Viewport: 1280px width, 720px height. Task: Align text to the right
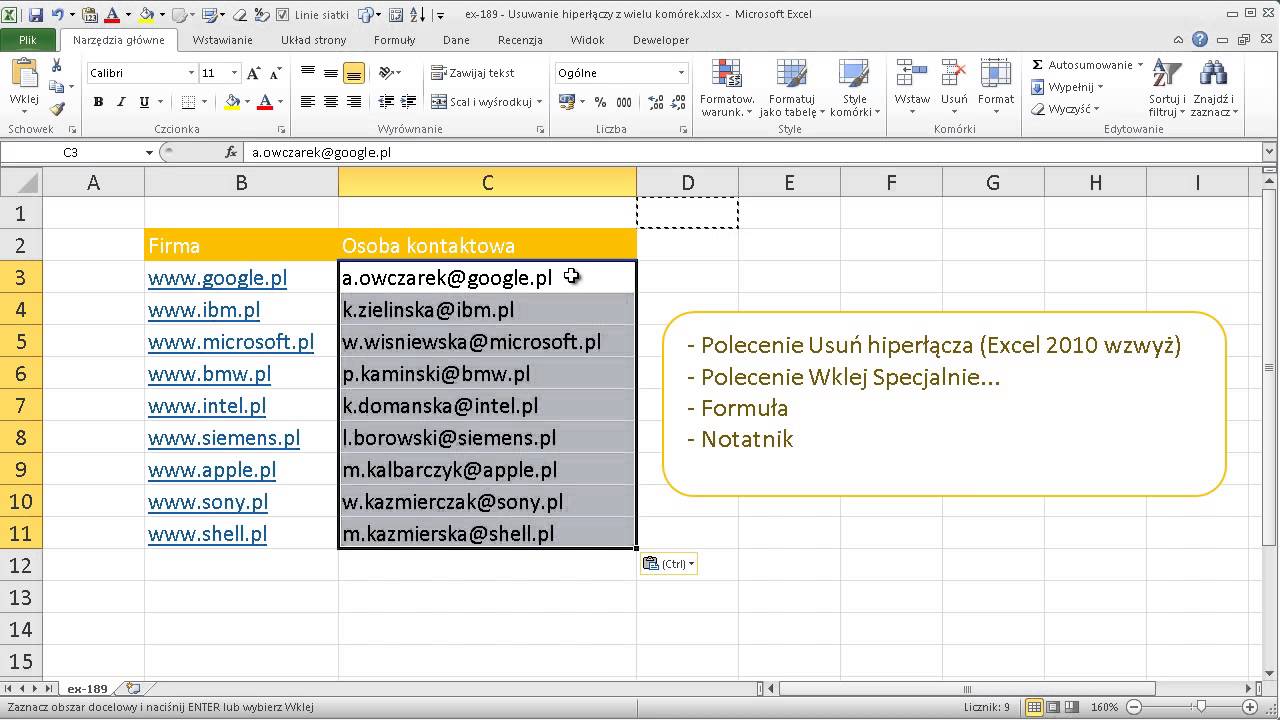(x=353, y=102)
